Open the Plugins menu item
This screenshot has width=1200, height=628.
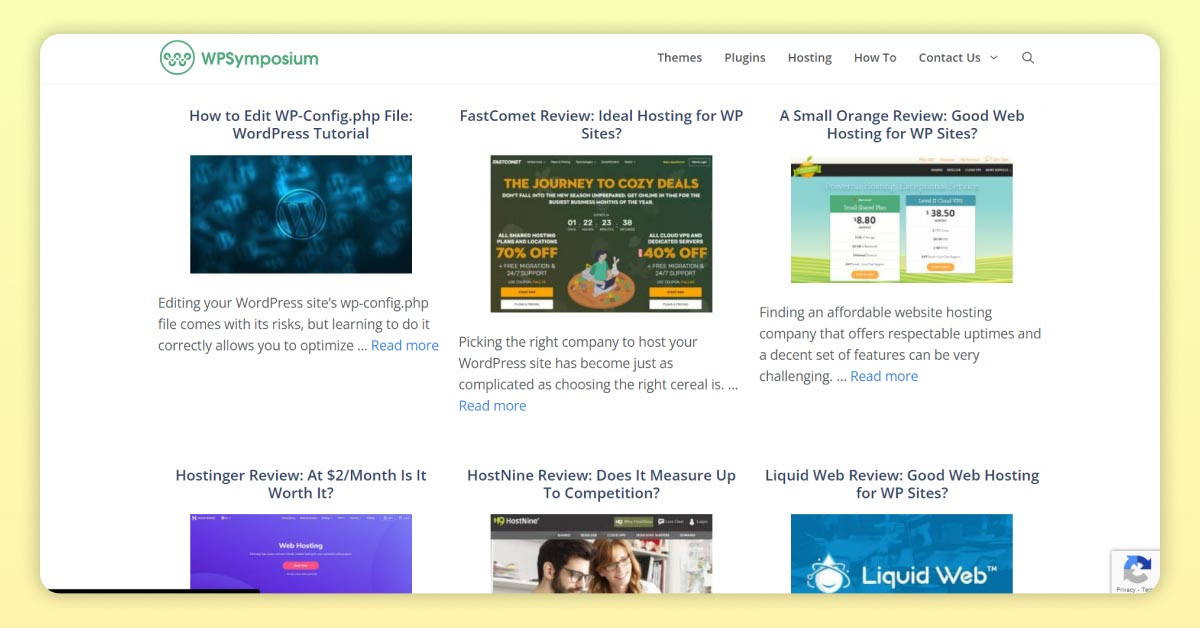click(745, 58)
